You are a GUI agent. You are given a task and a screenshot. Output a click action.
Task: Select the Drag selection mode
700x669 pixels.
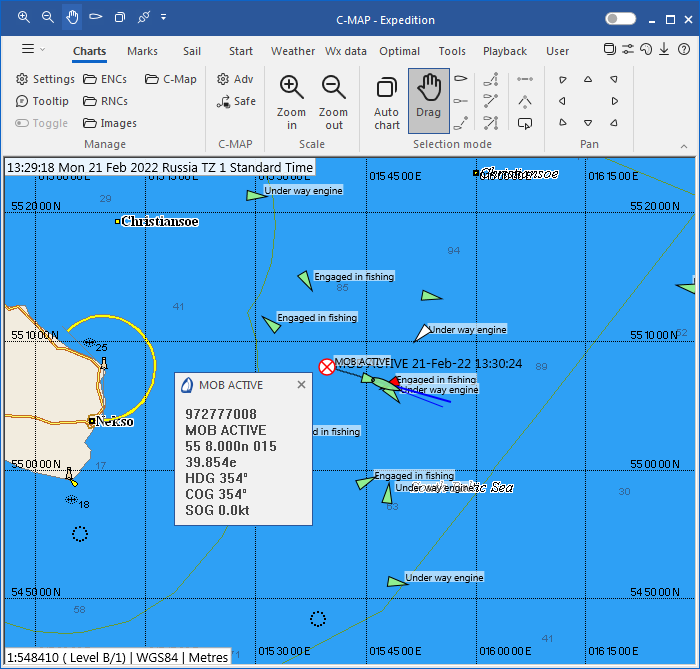[x=429, y=101]
